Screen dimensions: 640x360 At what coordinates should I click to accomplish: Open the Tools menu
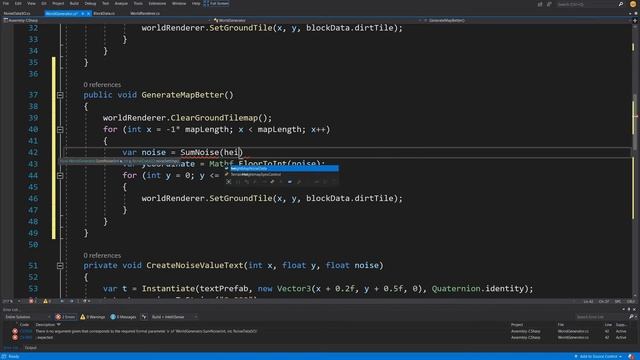click(138, 3)
